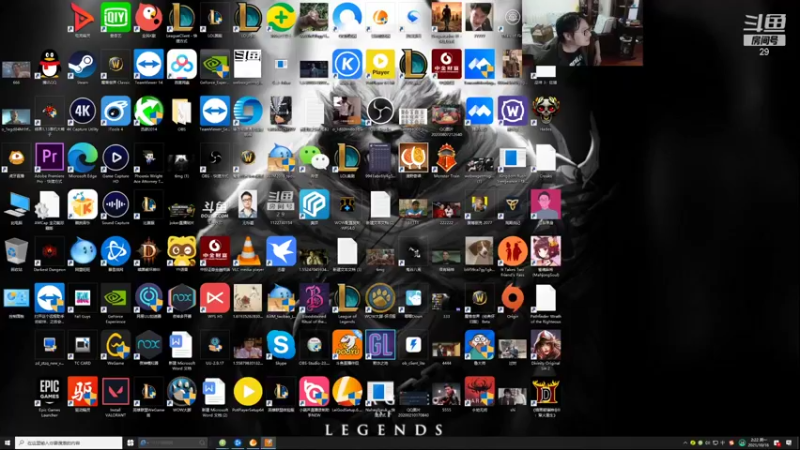This screenshot has height=450, width=800.
Task: Select the Control Panel desktop icon
Action: [16, 300]
